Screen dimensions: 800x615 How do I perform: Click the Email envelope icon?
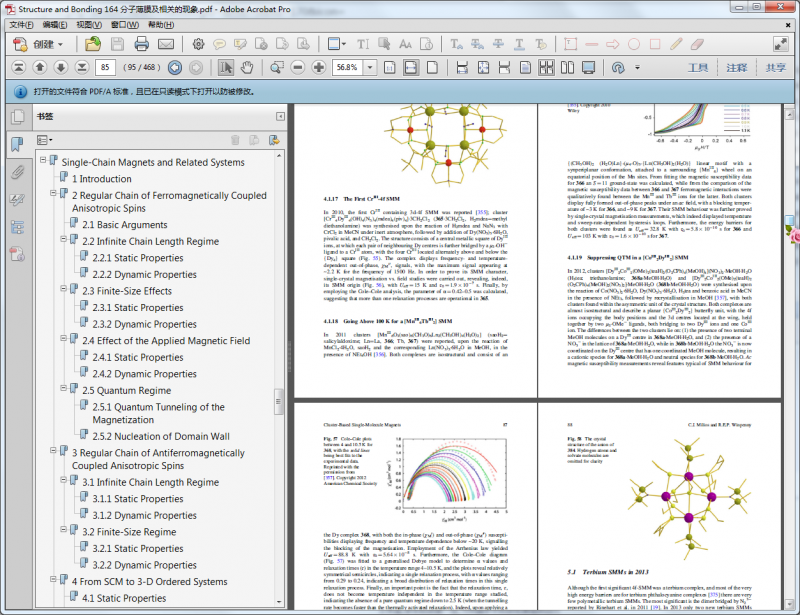(x=165, y=44)
